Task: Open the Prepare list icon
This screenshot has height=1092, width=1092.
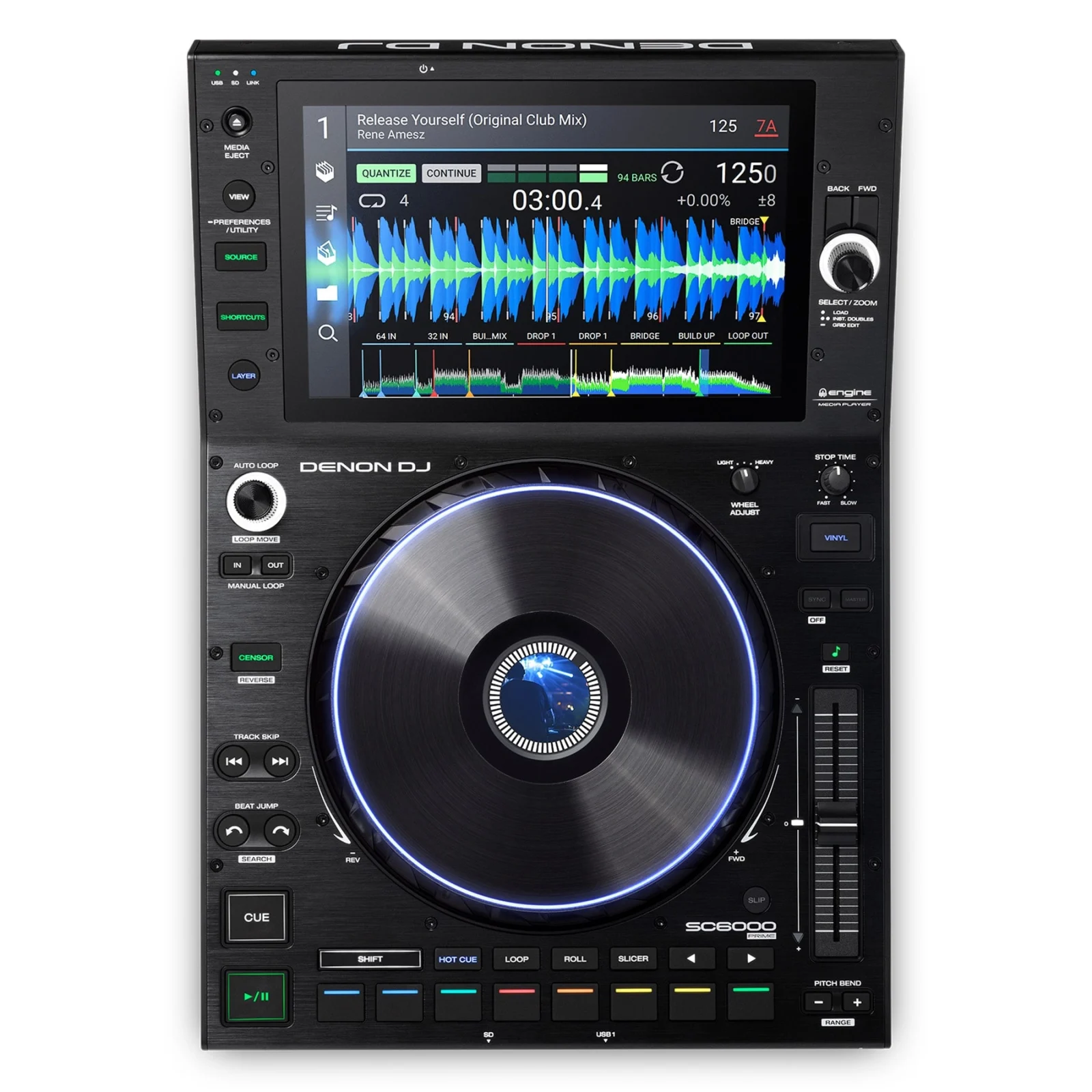Action: click(326, 253)
